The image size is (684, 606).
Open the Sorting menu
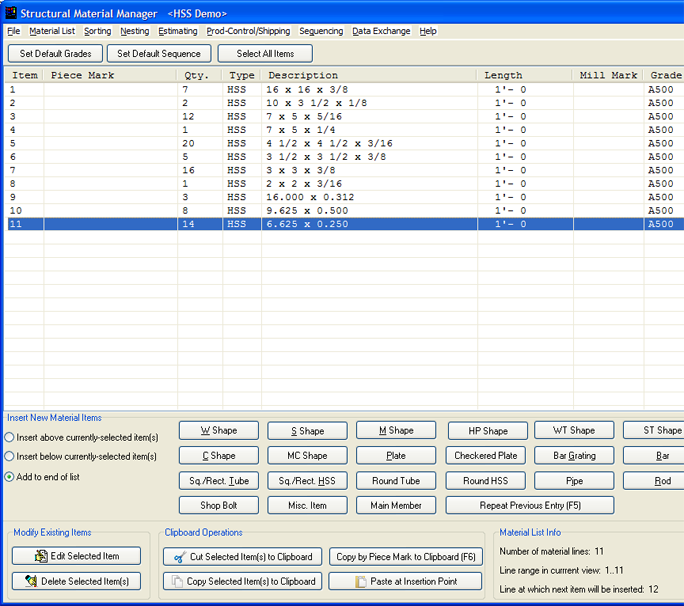click(98, 31)
